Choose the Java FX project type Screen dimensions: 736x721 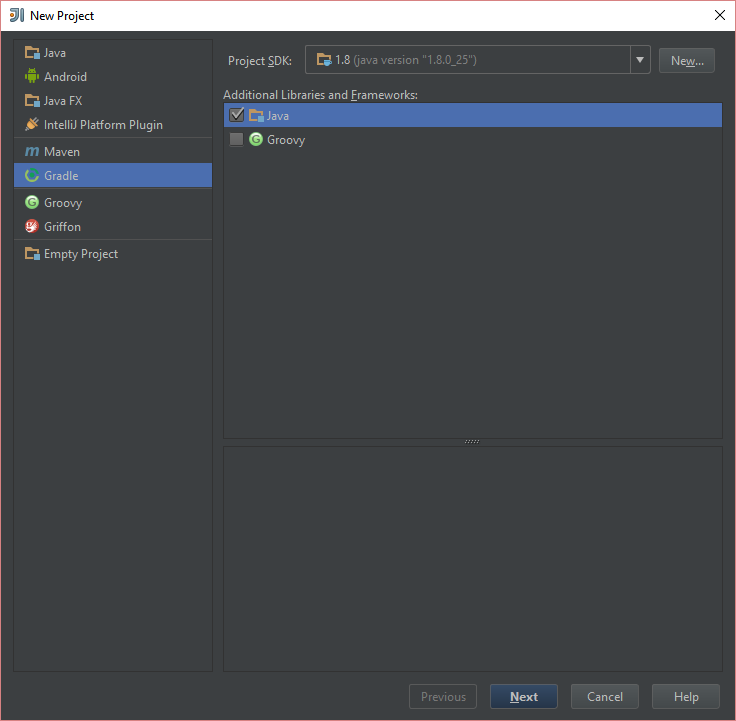click(113, 100)
